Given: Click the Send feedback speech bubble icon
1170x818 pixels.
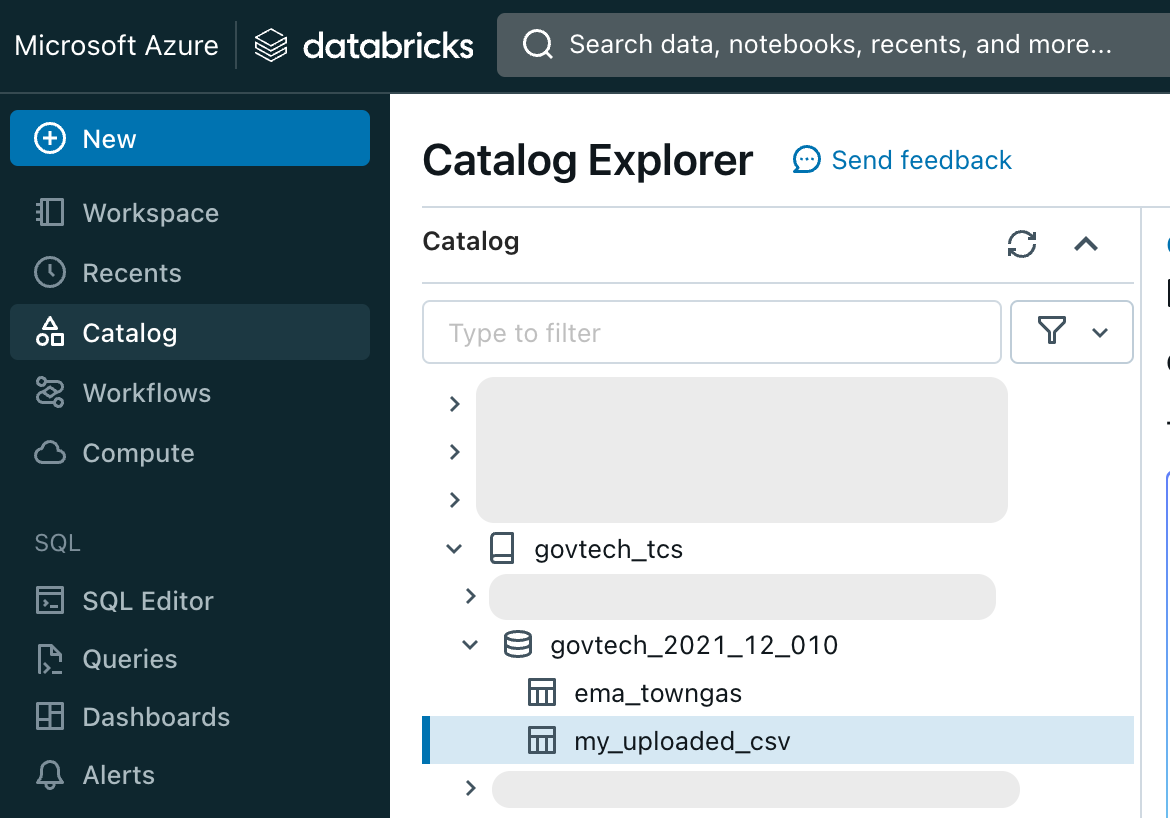Looking at the screenshot, I should click(807, 160).
